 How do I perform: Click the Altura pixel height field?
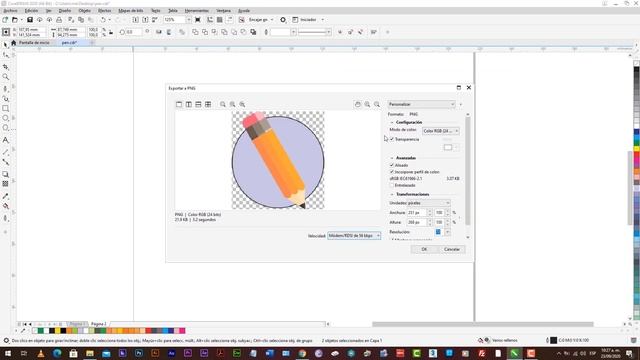(416, 222)
